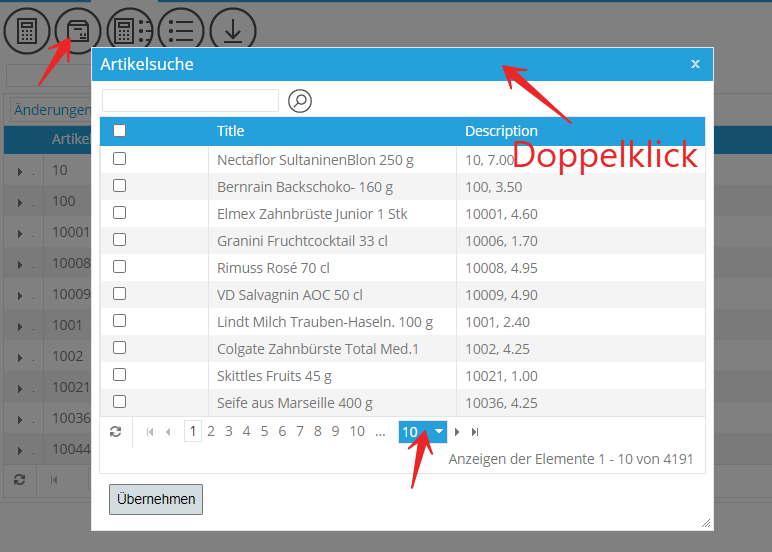This screenshot has height=552, width=772.
Task: Go to page 10 in pager page numbers
Action: click(x=357, y=432)
